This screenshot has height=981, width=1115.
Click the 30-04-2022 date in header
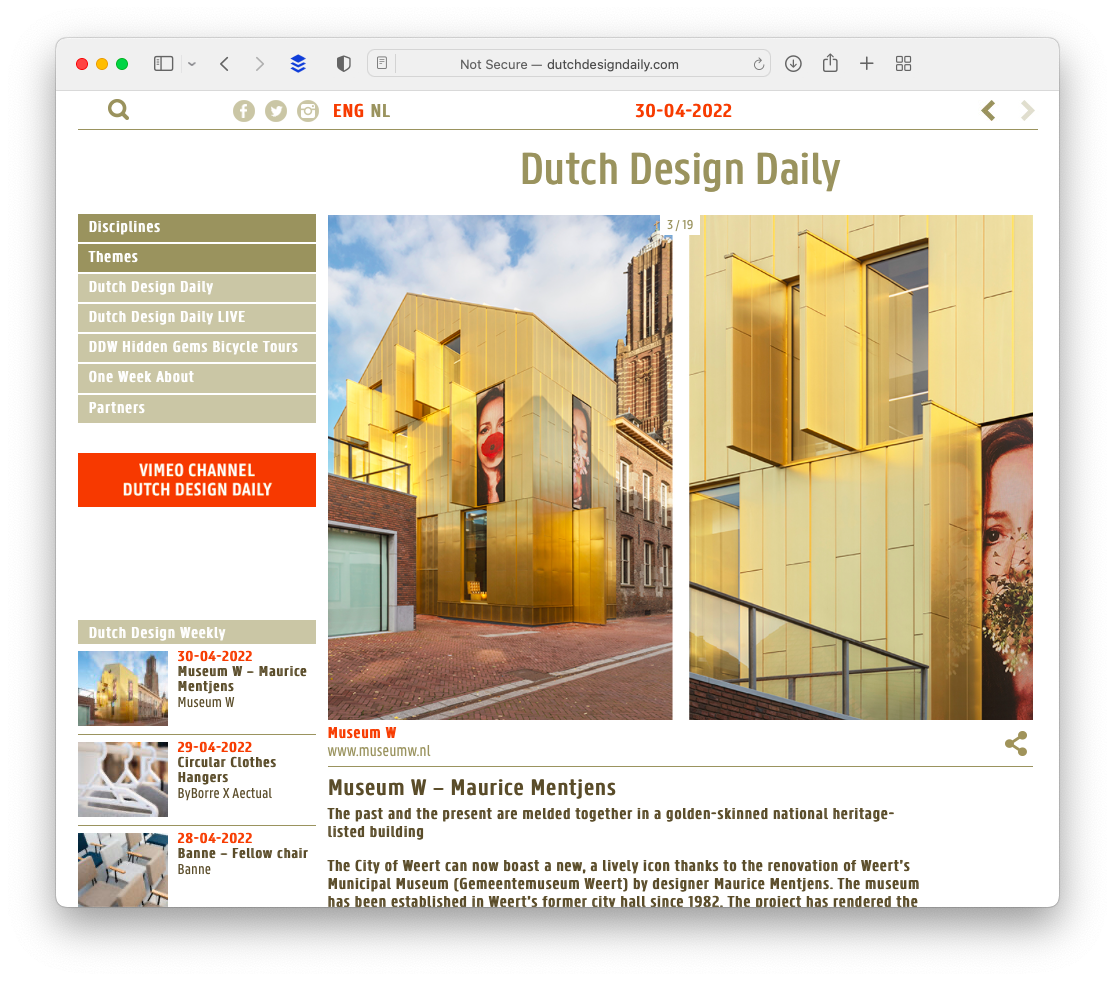click(683, 111)
